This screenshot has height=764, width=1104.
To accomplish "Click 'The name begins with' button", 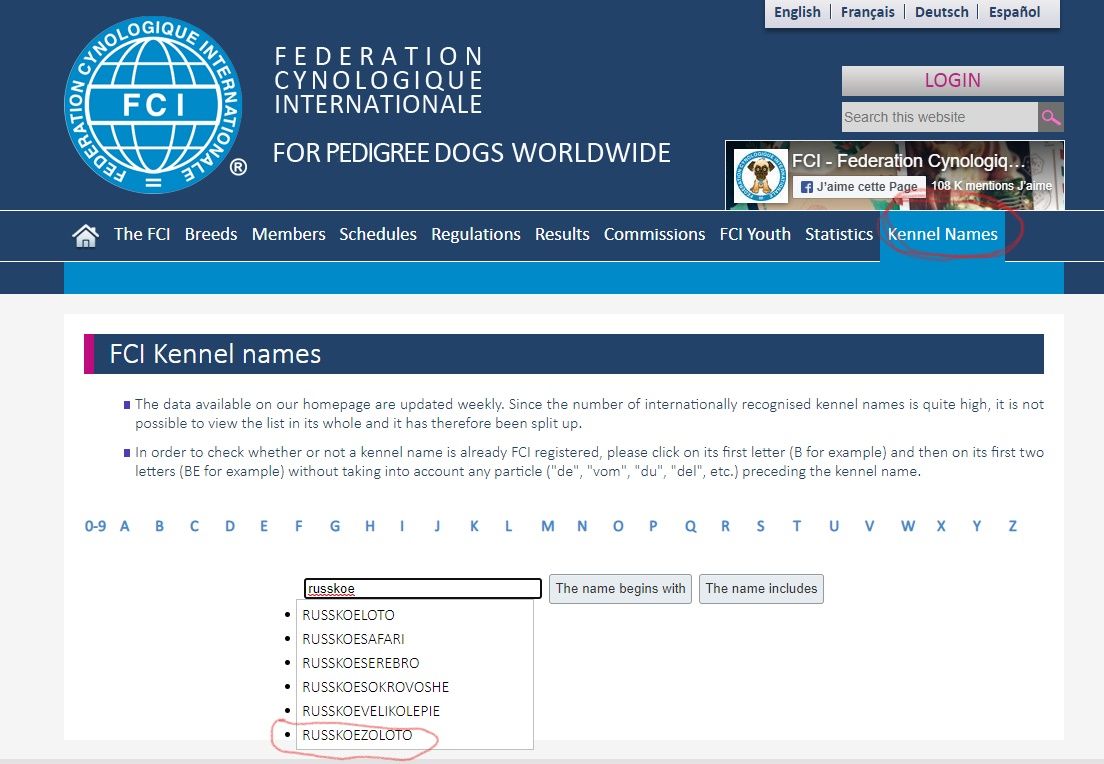I will click(x=620, y=589).
